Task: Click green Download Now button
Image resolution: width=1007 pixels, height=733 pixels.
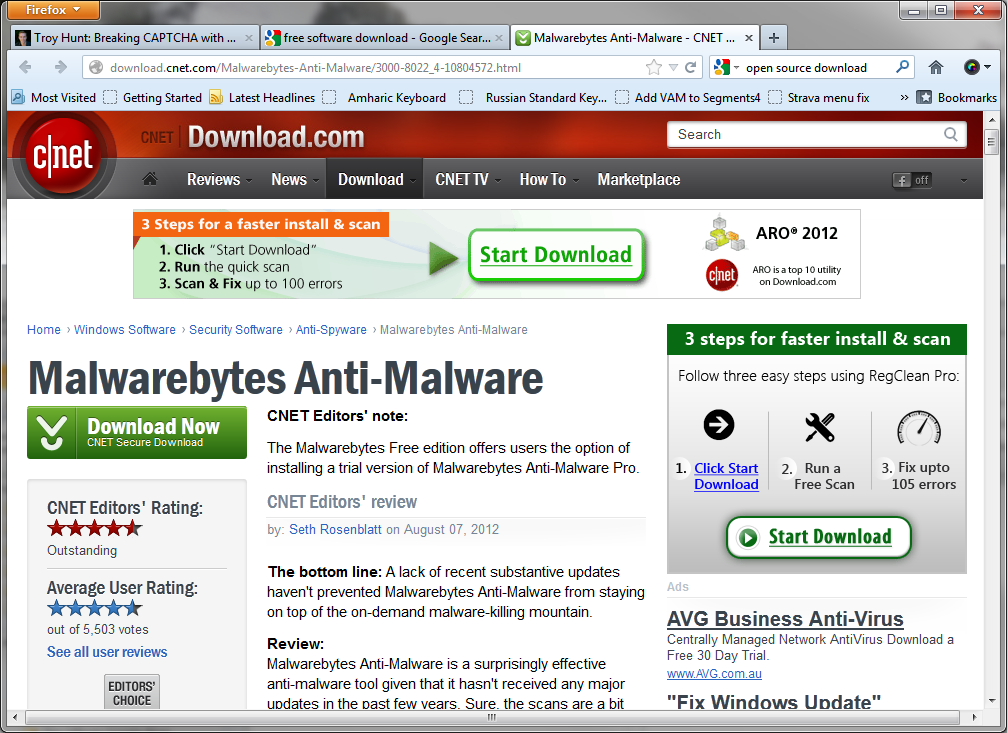Action: pos(137,432)
